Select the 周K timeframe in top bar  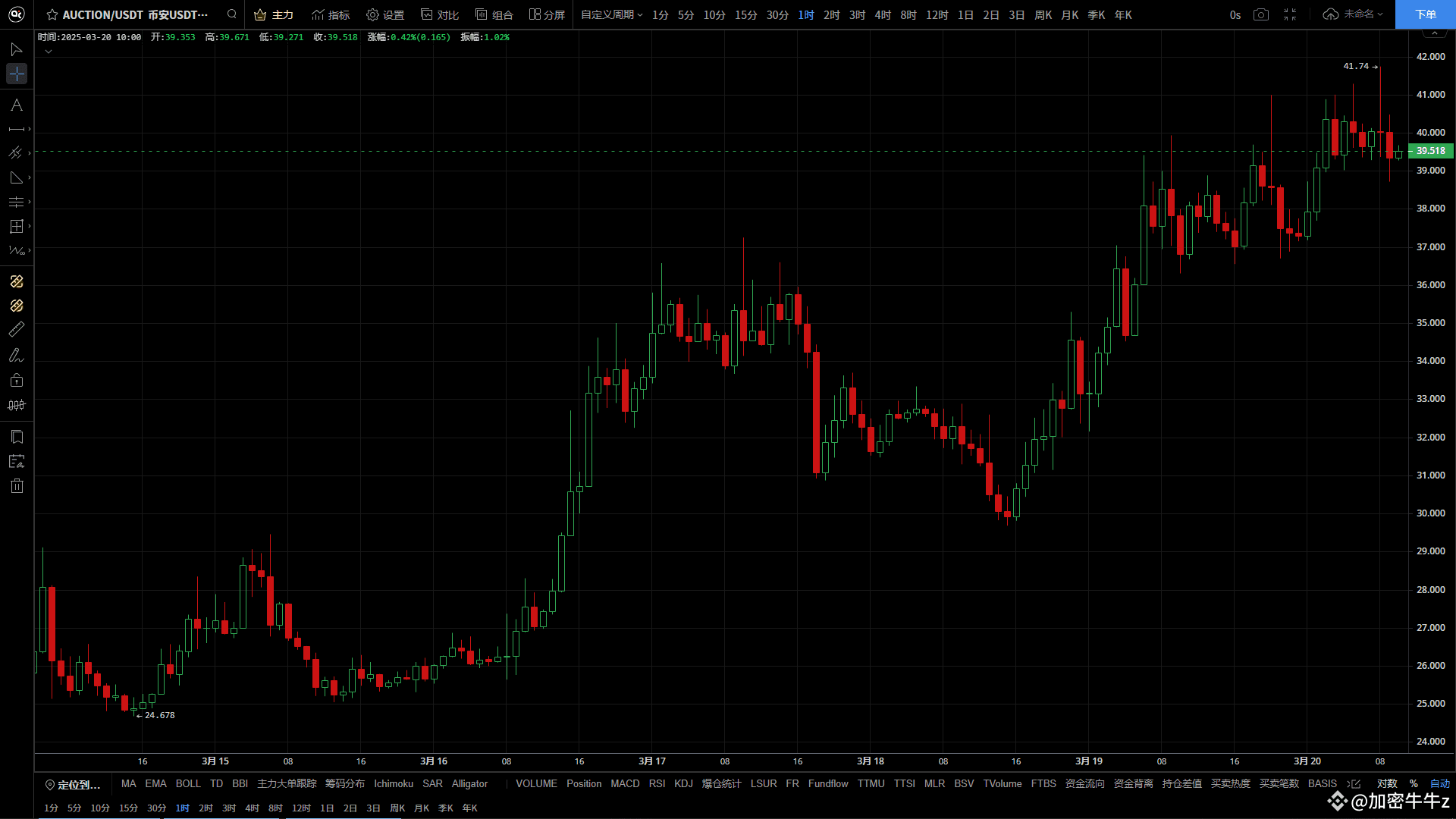pos(1043,14)
